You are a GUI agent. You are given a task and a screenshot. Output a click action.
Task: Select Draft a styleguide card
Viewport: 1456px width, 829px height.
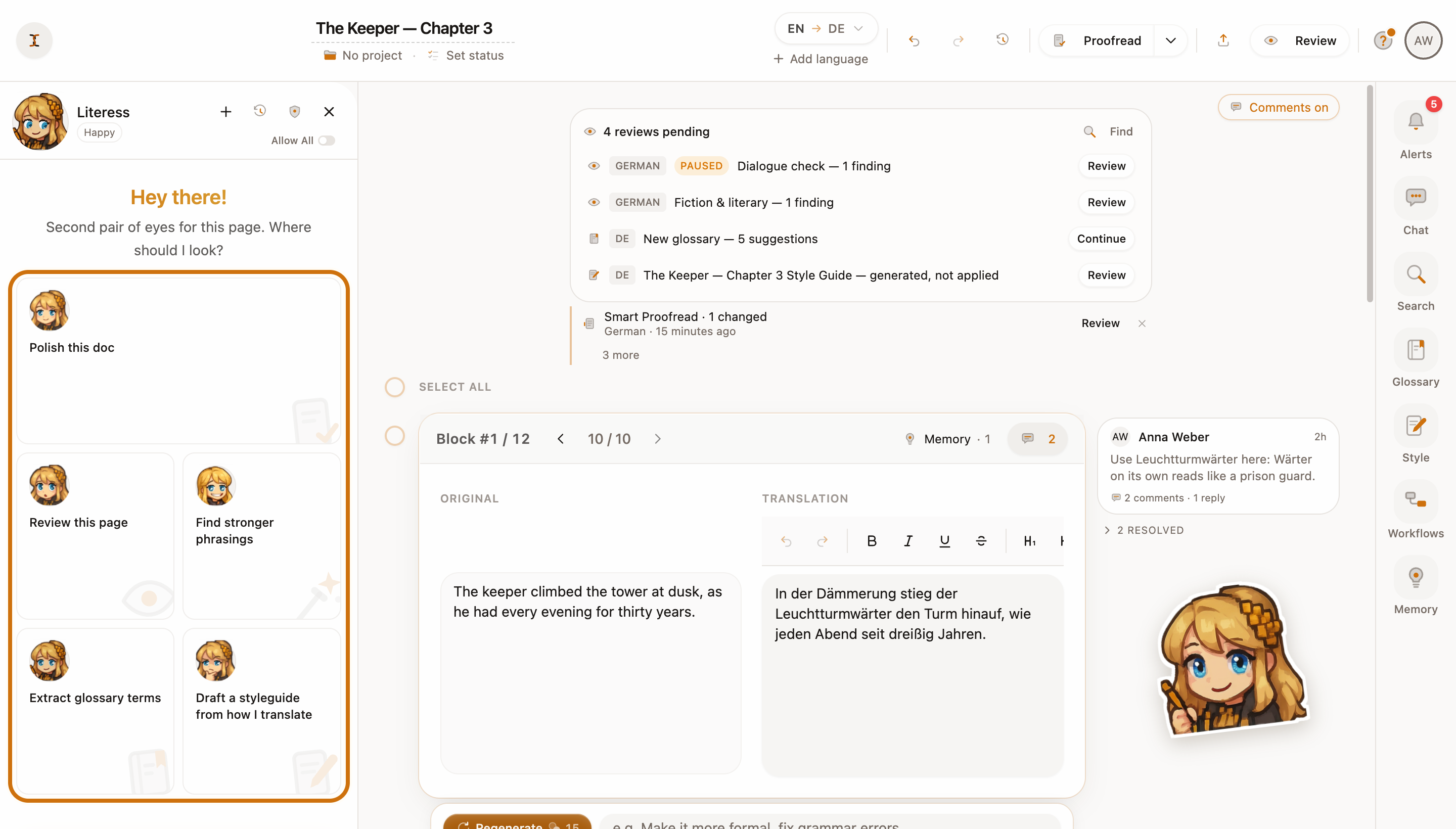point(261,711)
